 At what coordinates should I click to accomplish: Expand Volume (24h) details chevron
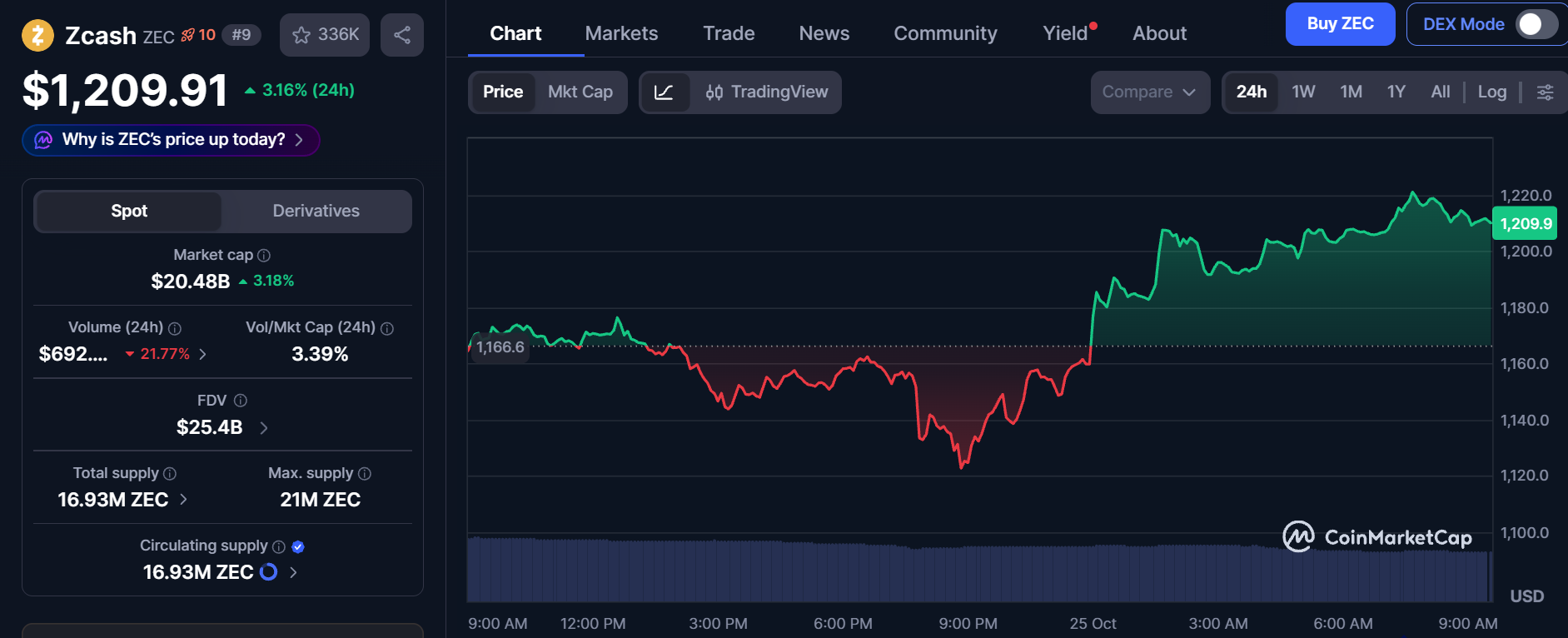202,355
